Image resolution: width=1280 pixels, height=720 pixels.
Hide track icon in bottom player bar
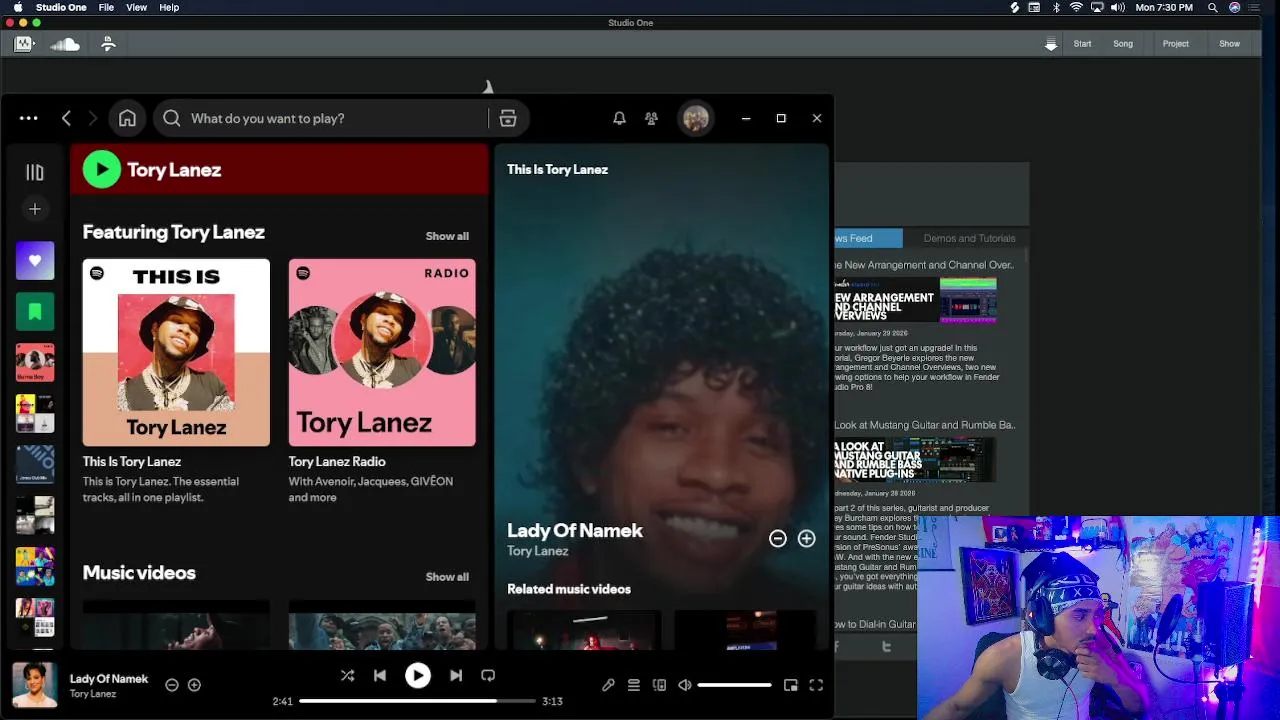click(172, 685)
